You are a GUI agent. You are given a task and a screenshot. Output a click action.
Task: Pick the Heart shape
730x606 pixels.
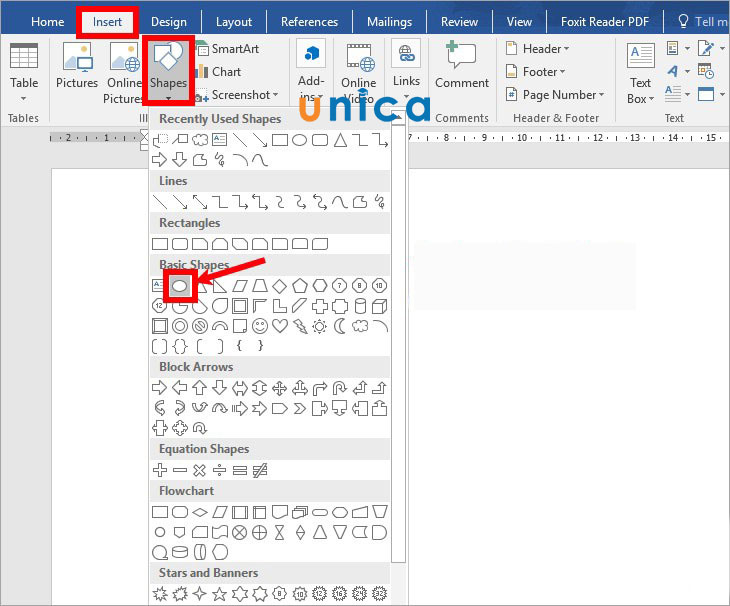[280, 326]
